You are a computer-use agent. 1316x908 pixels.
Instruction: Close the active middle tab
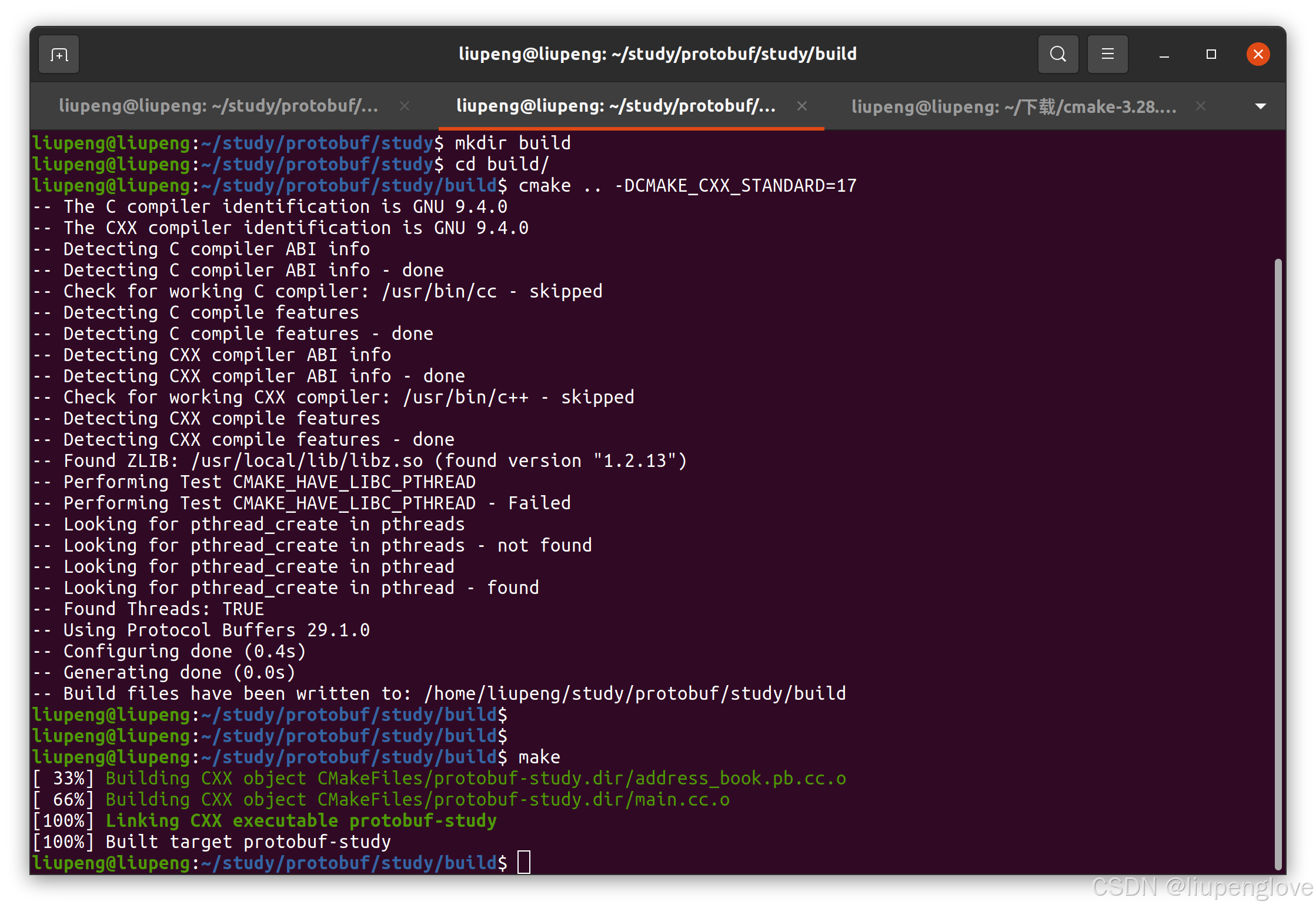(802, 106)
